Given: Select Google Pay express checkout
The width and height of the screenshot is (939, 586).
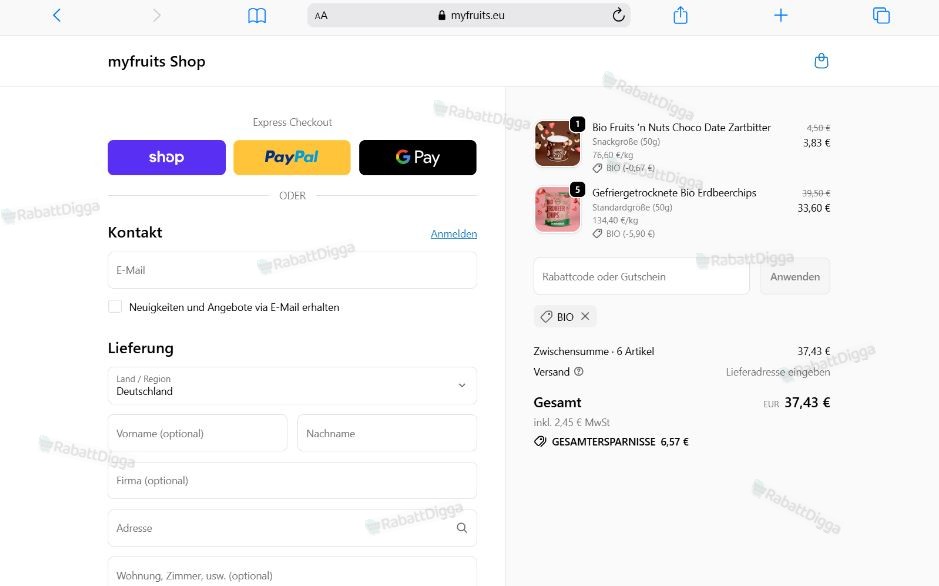Looking at the screenshot, I should 417,157.
